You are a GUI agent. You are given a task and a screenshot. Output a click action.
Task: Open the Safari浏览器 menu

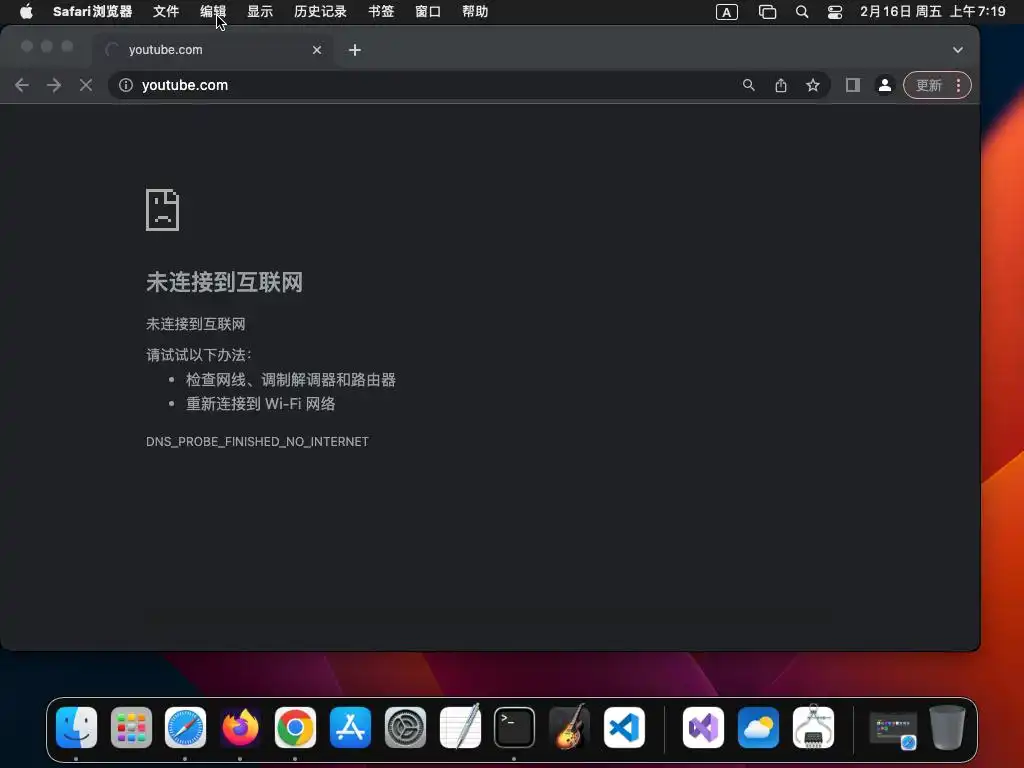[x=93, y=12]
